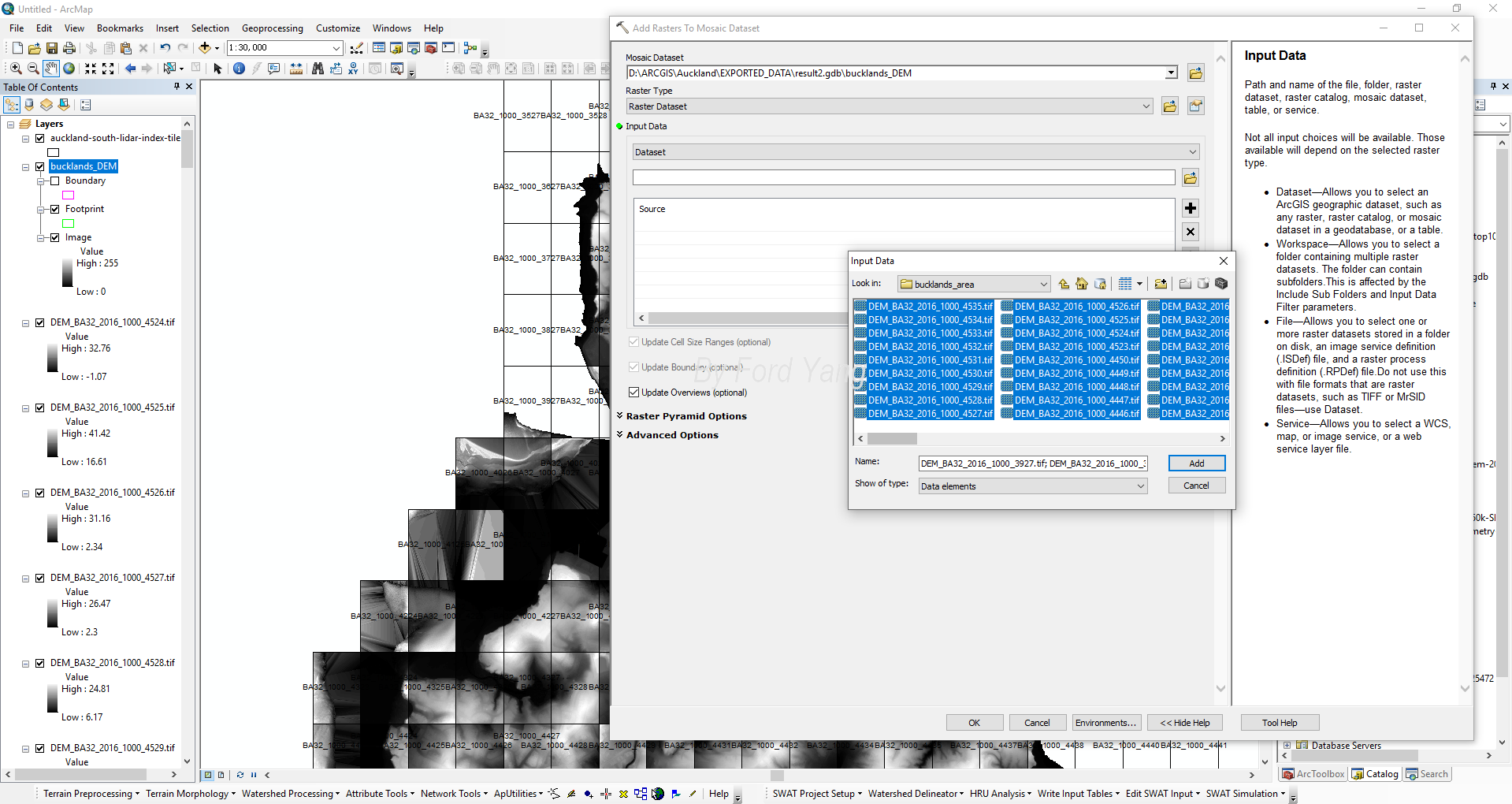Collapse DEM_BA32_2016_1000_4525.tif layer node
The width and height of the screenshot is (1512, 804).
(x=25, y=408)
